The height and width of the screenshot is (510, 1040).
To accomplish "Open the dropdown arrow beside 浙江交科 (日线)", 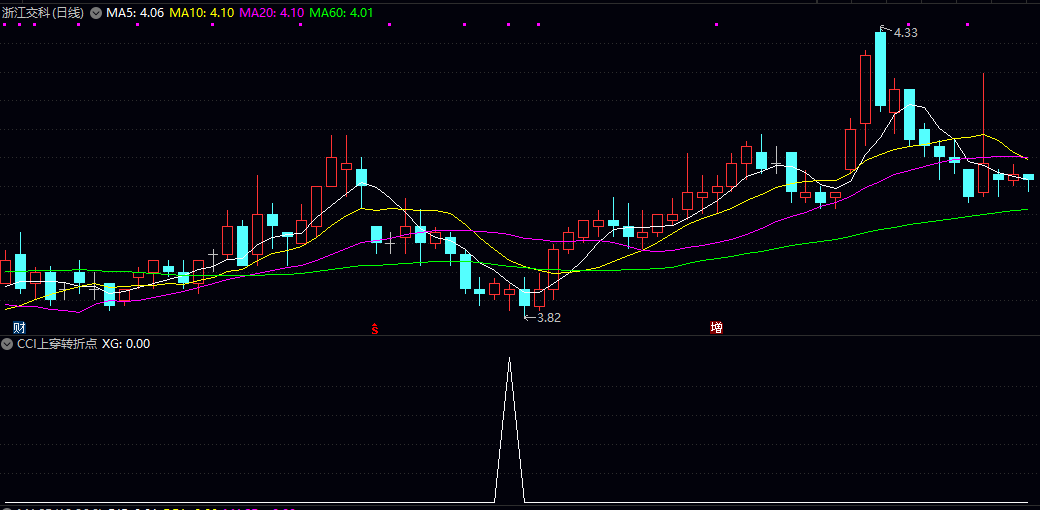I will tap(96, 13).
